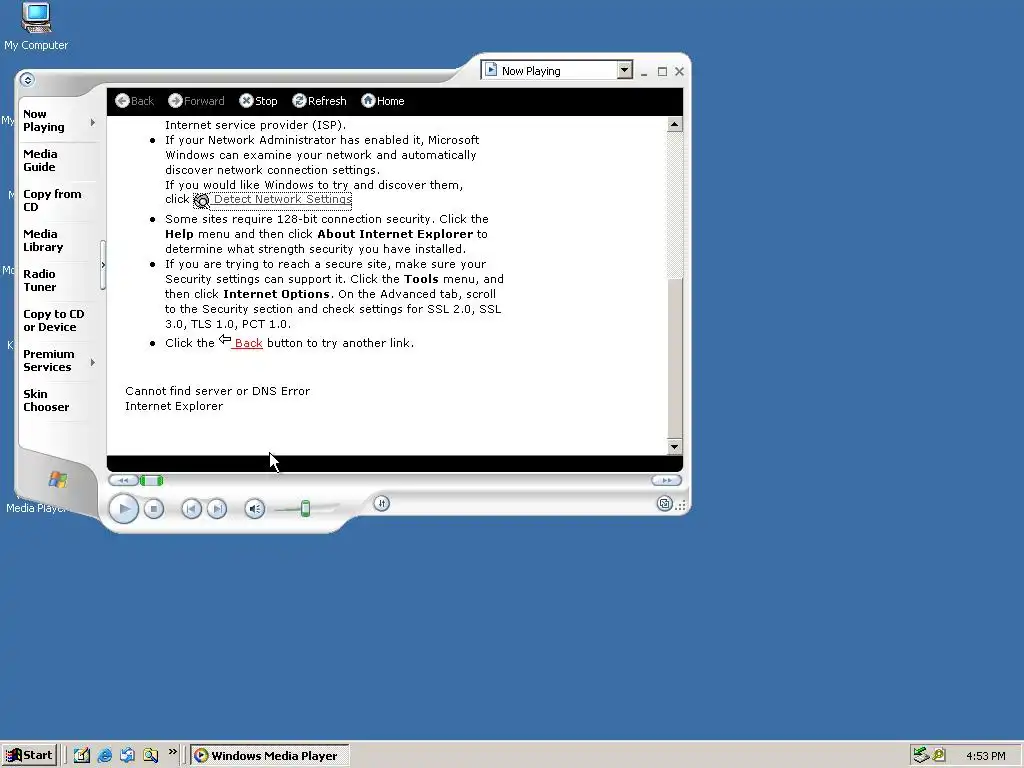Click the Detect Network Settings magnifier icon
Image resolution: width=1024 pixels, height=768 pixels.
(x=202, y=200)
